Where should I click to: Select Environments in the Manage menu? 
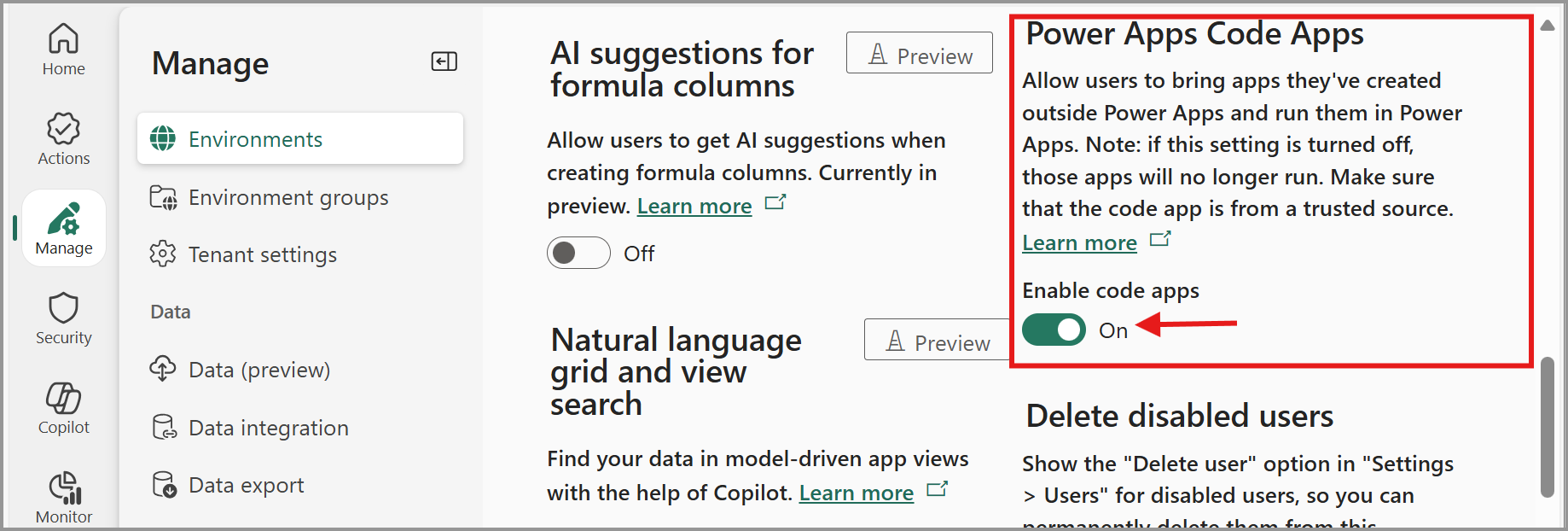tap(300, 139)
